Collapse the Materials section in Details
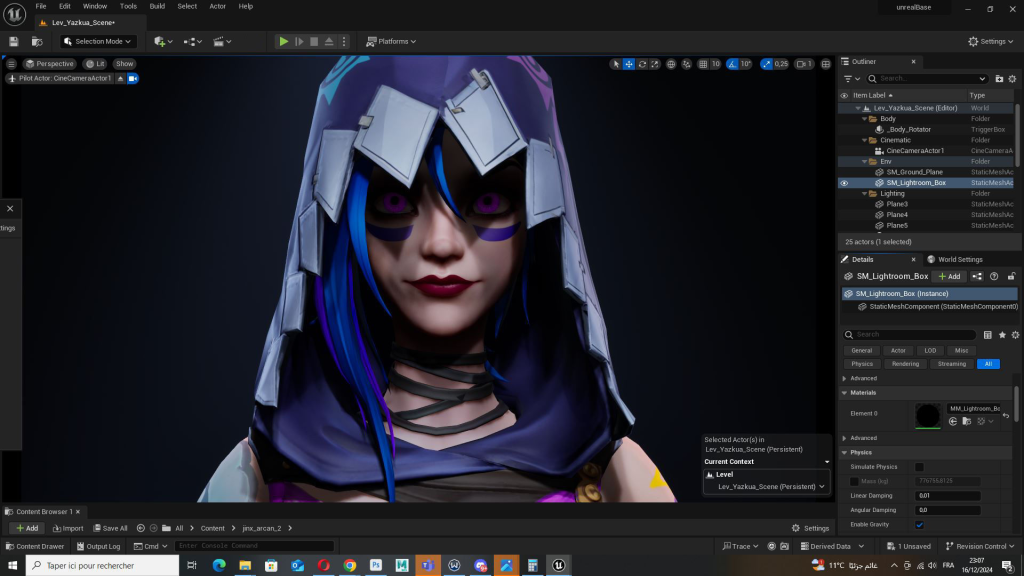 pyautogui.click(x=844, y=393)
